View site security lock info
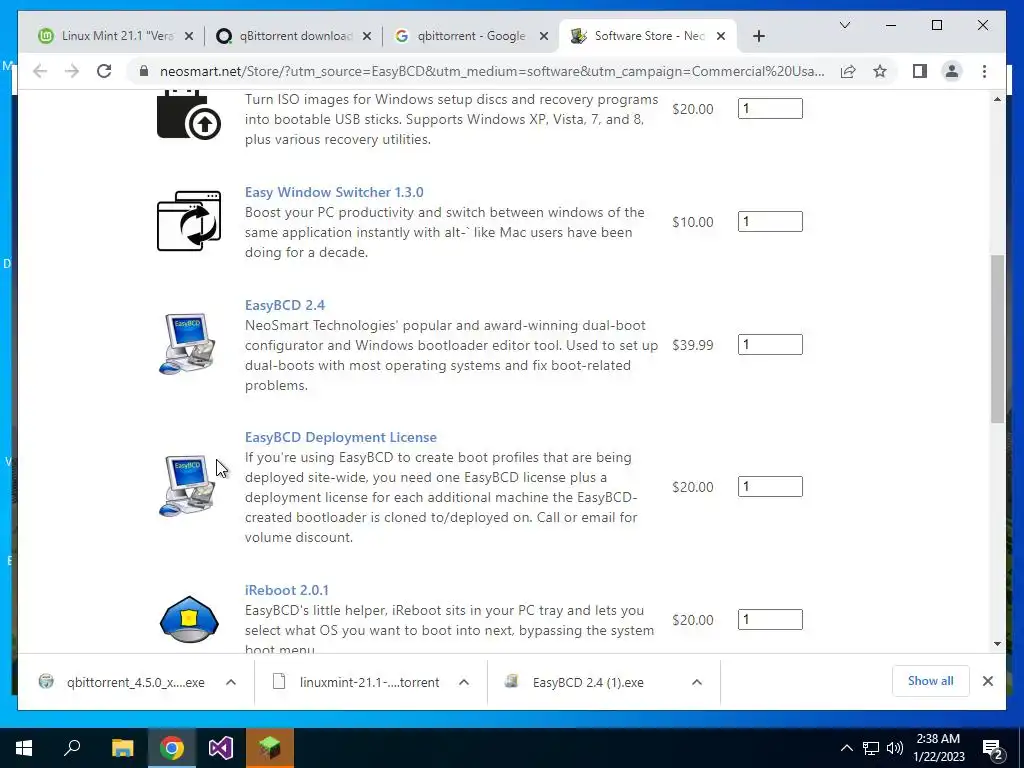Image resolution: width=1024 pixels, height=768 pixels. point(144,71)
